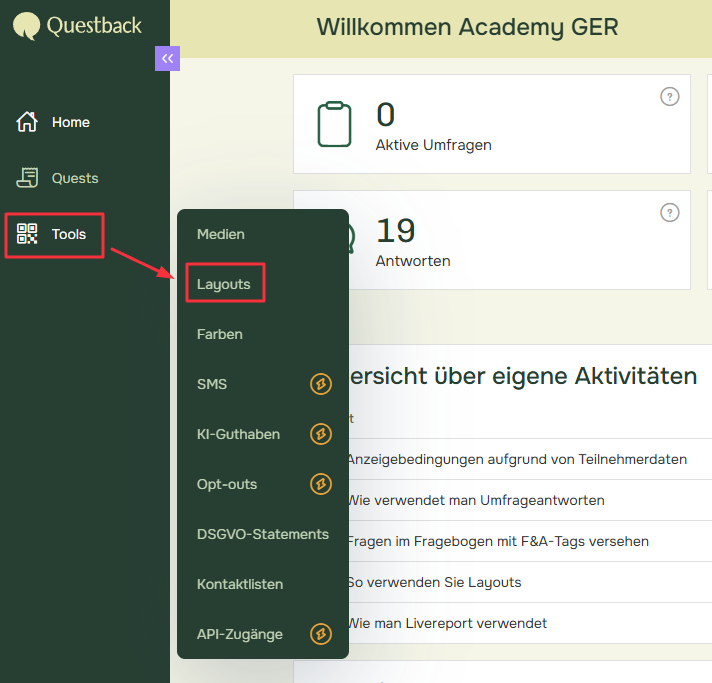Click the lightning badge beside KI-Guthaben
Viewport: 712px width, 683px height.
[x=320, y=434]
